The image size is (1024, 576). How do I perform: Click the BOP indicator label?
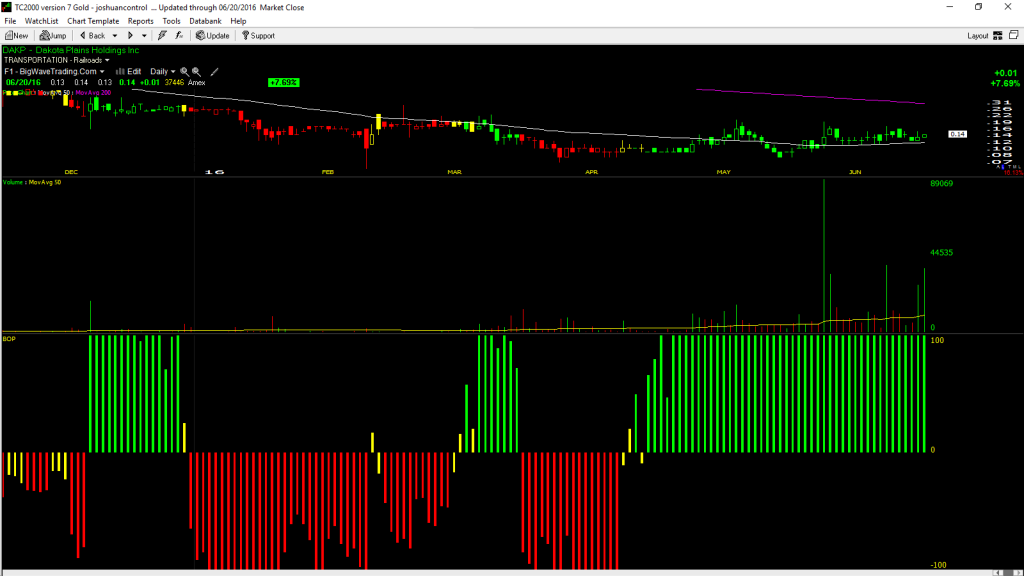coord(9,339)
